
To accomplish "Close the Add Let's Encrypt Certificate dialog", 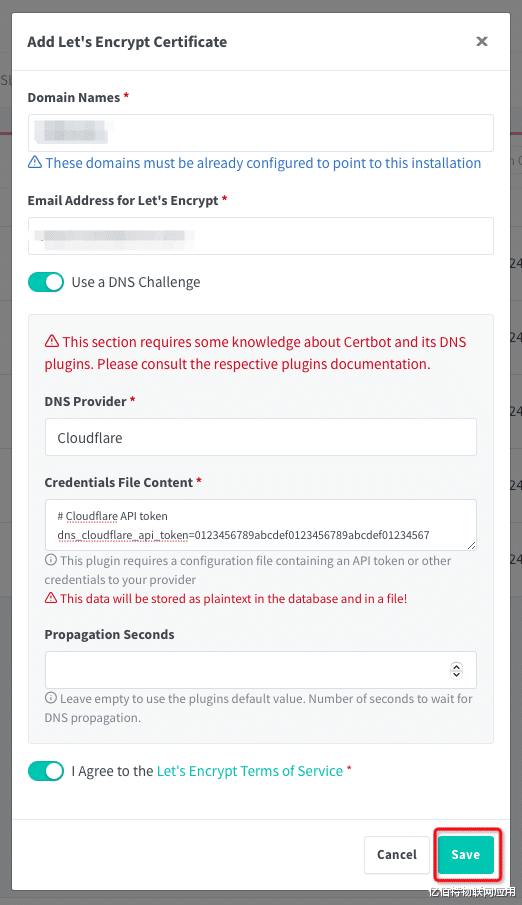I will pos(482,42).
